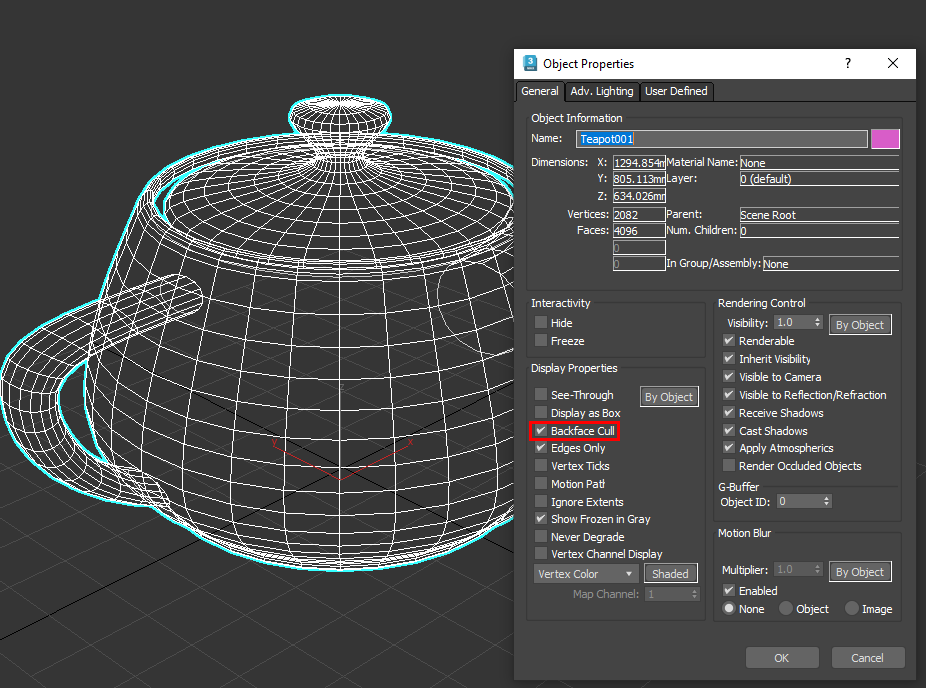Click the Teapot001 name field
This screenshot has width=926, height=688.
pos(722,139)
